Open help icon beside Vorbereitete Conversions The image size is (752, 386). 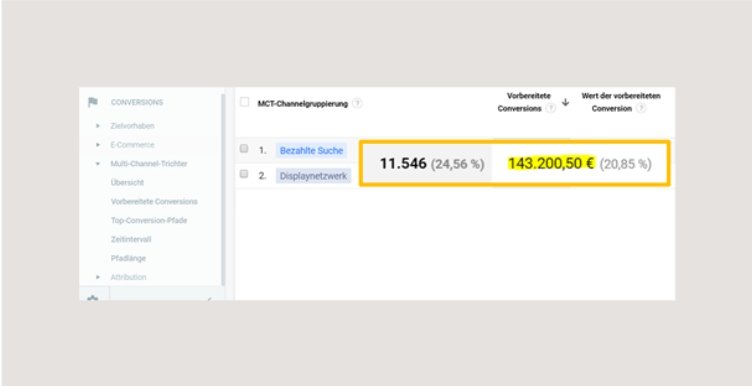551,108
